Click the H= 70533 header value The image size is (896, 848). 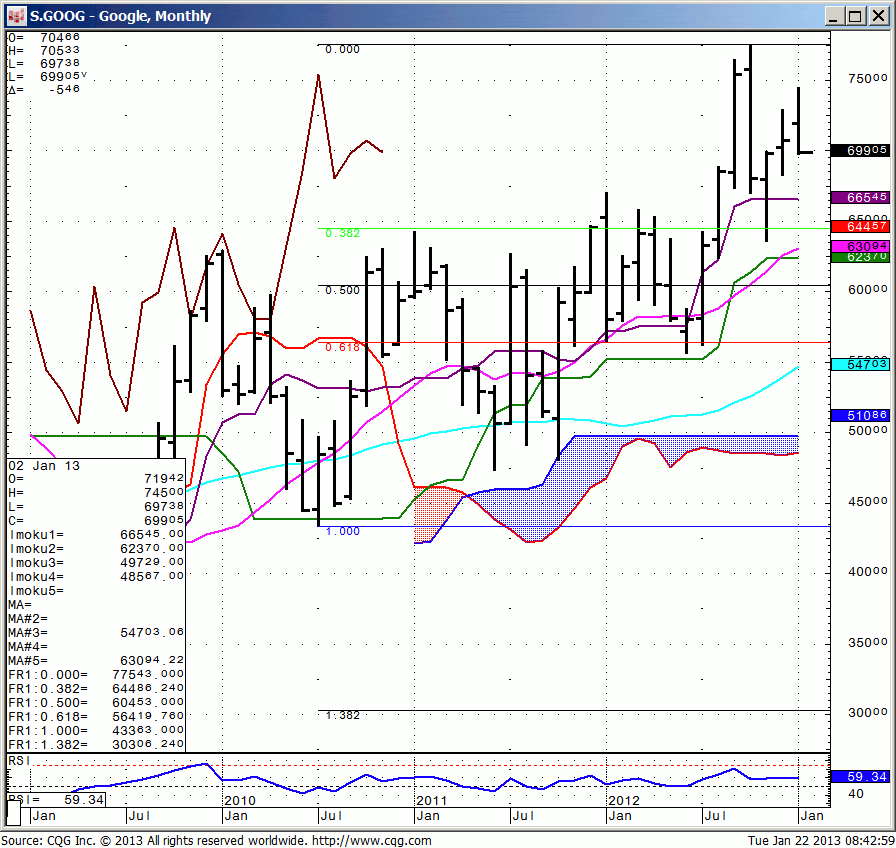click(x=44, y=51)
